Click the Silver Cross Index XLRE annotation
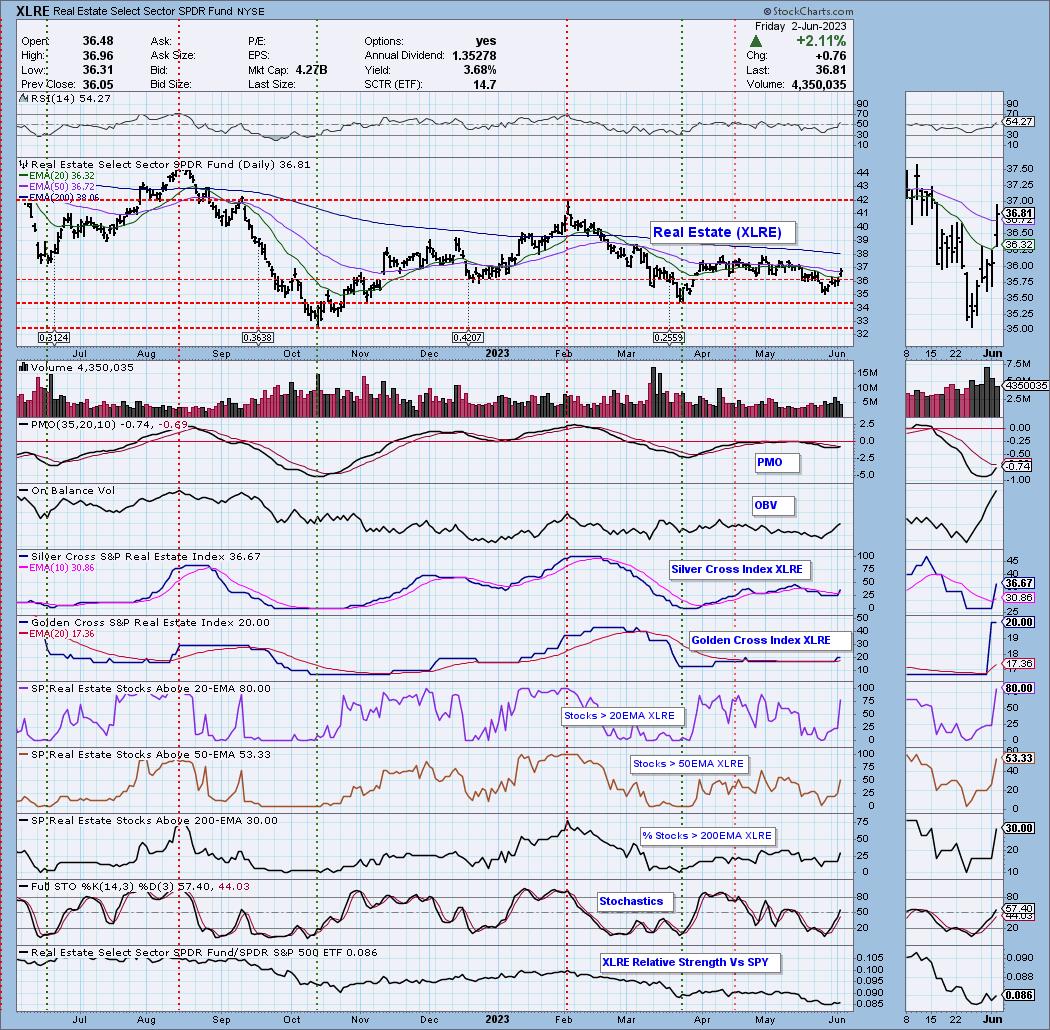Image resolution: width=1050 pixels, height=1030 pixels. tap(739, 569)
